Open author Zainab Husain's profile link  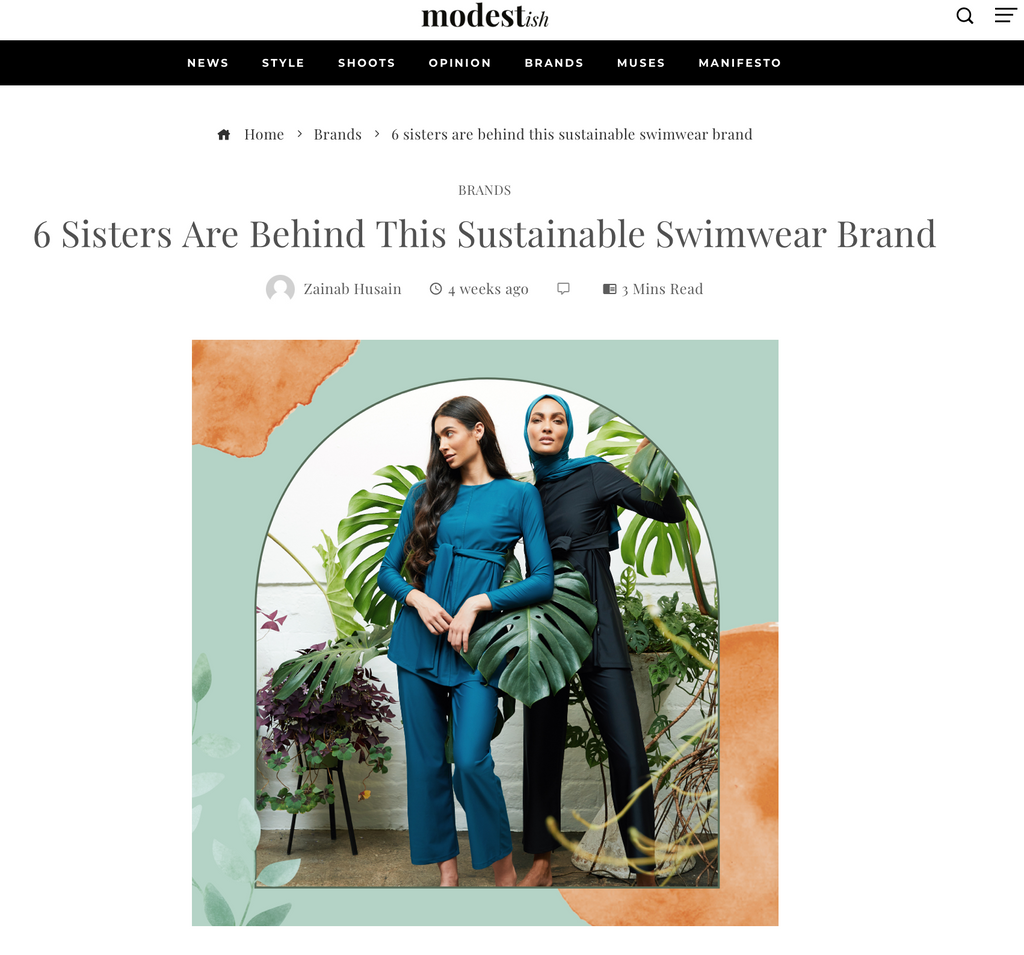[352, 289]
